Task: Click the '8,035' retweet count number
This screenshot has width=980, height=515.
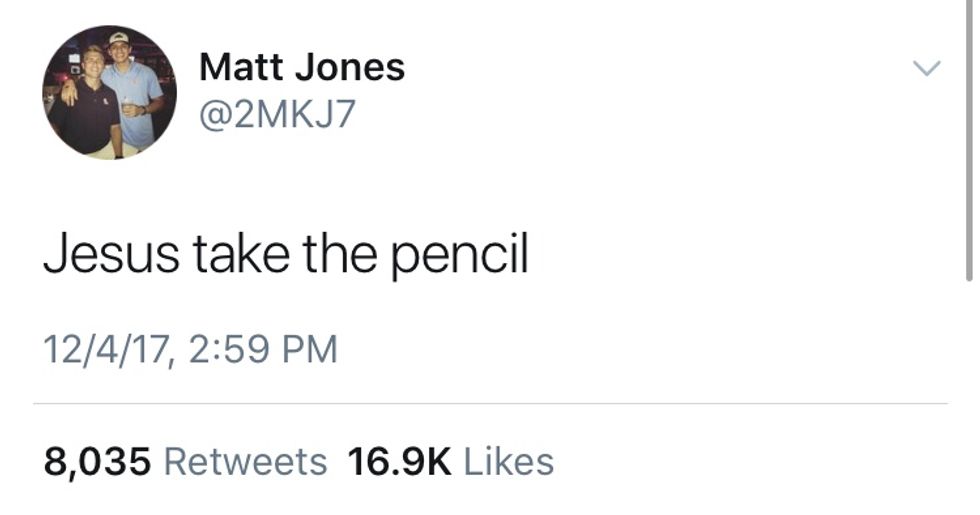Action: 97,461
